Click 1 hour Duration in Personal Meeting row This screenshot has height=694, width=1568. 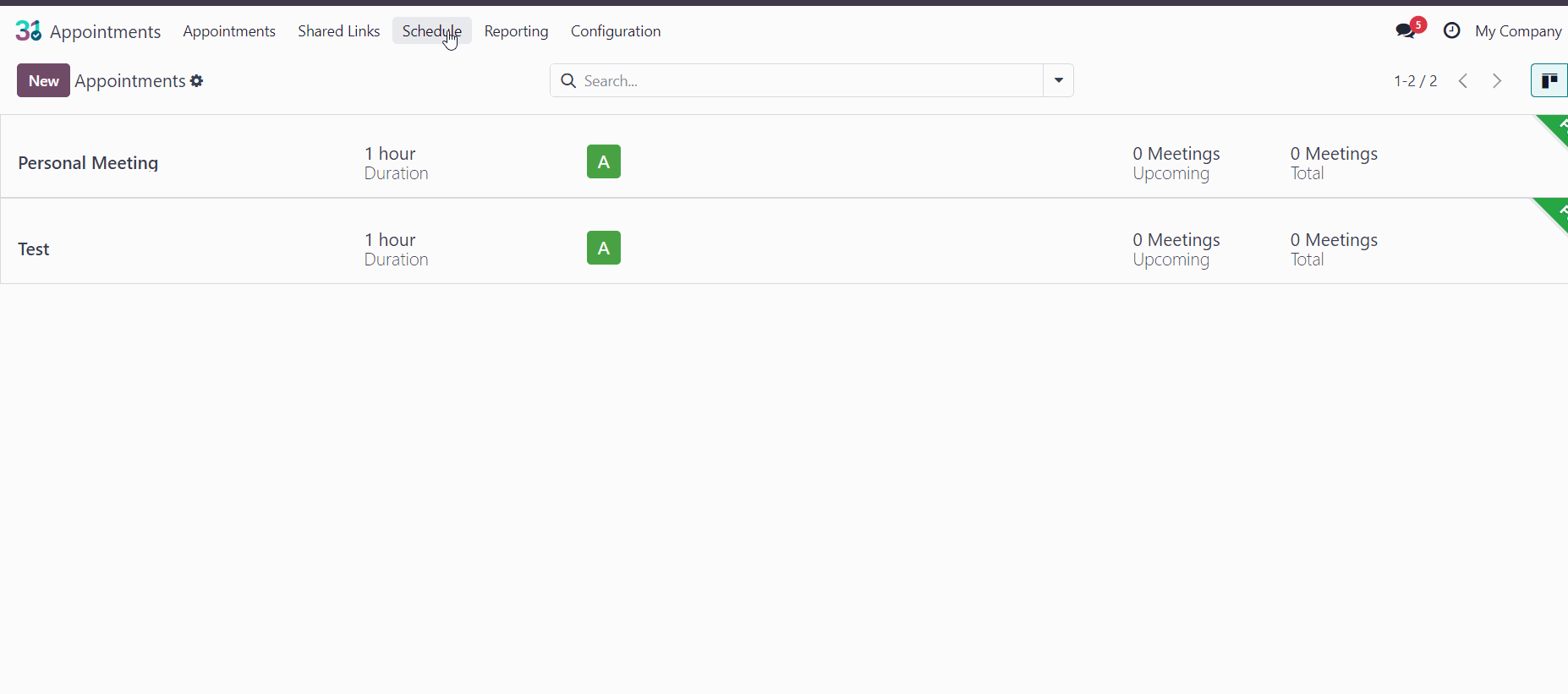[x=397, y=163]
